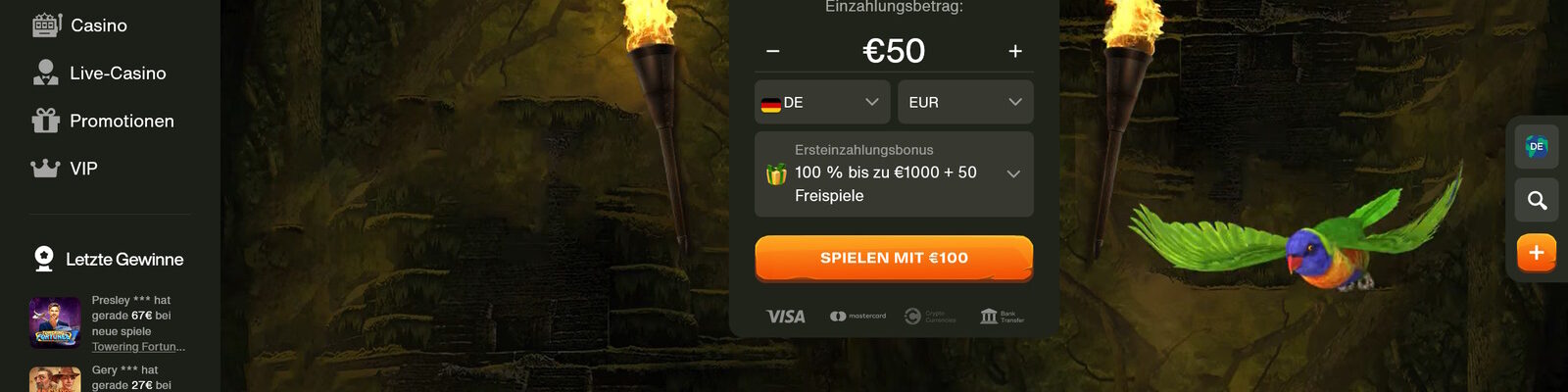Click the VIP crown icon
This screenshot has height=392, width=1568.
45,169
